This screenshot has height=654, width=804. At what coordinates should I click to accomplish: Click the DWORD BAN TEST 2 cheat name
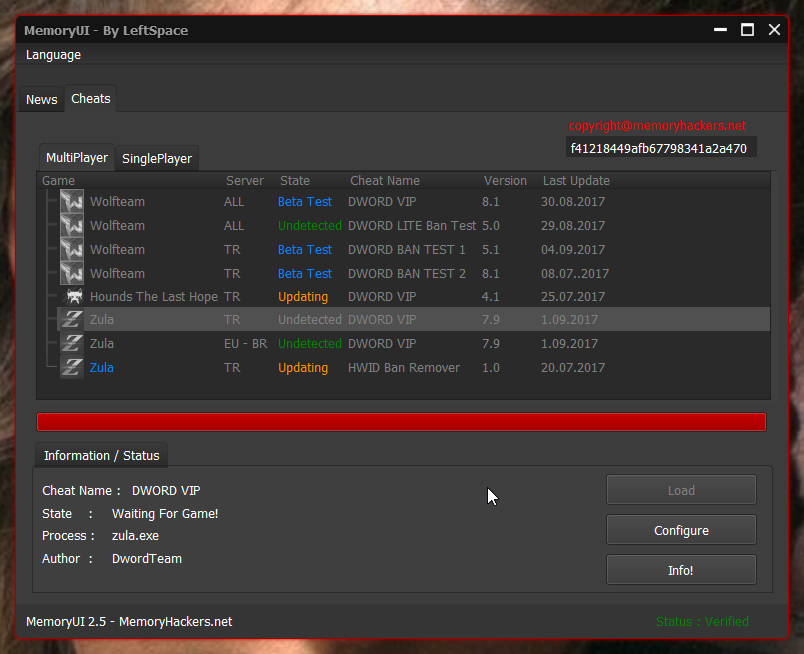pyautogui.click(x=407, y=273)
